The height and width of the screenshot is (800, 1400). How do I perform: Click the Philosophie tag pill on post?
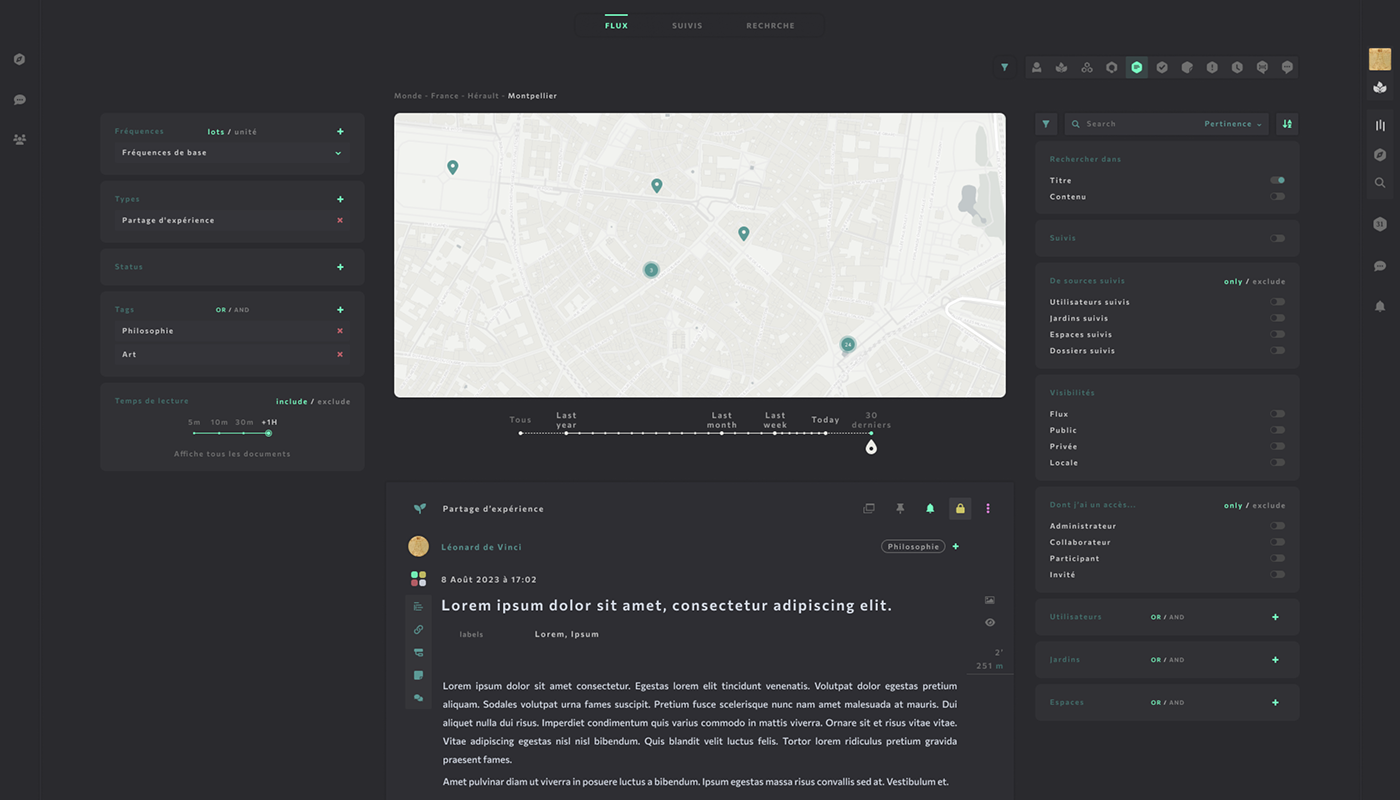(x=913, y=547)
